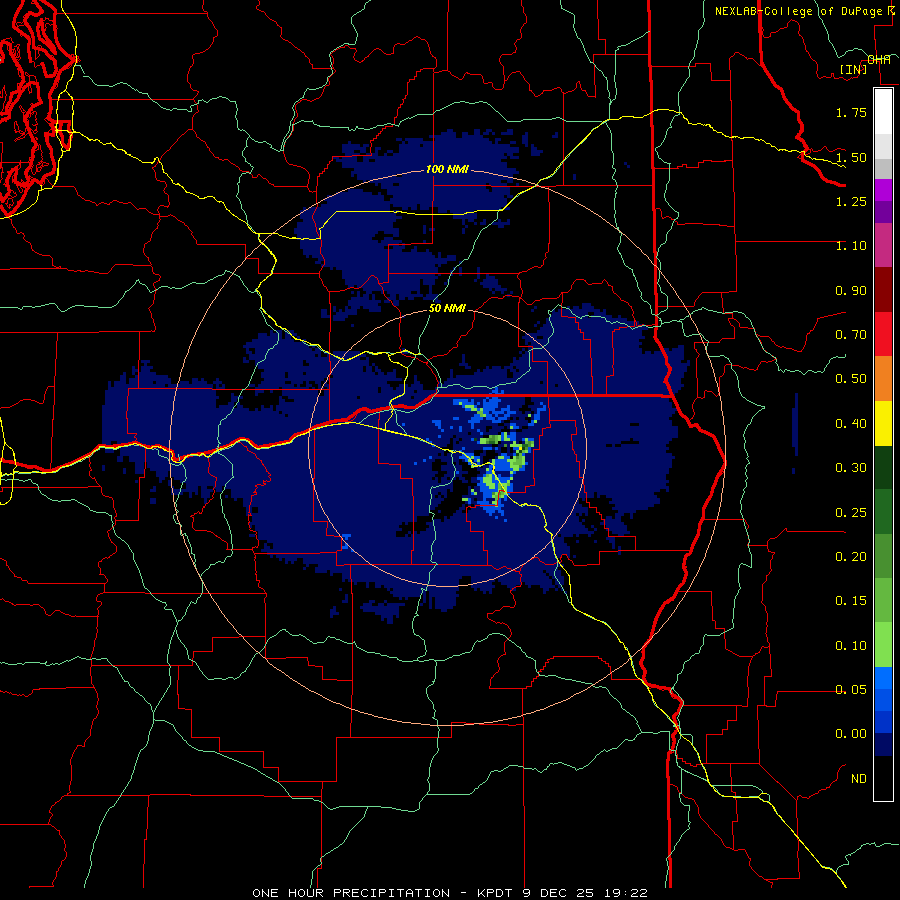Click the "KPDT" station identifier in caption
The image size is (900, 900).
coord(498,893)
